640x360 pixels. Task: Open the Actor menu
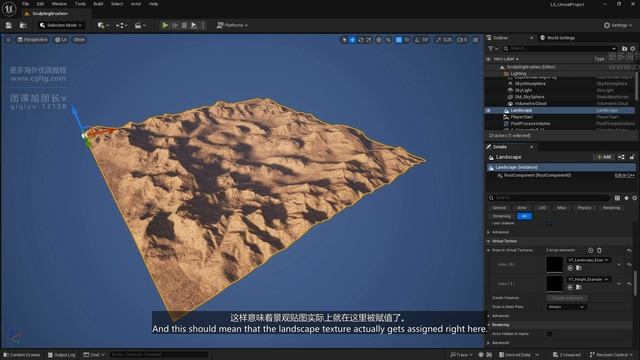tap(136, 4)
